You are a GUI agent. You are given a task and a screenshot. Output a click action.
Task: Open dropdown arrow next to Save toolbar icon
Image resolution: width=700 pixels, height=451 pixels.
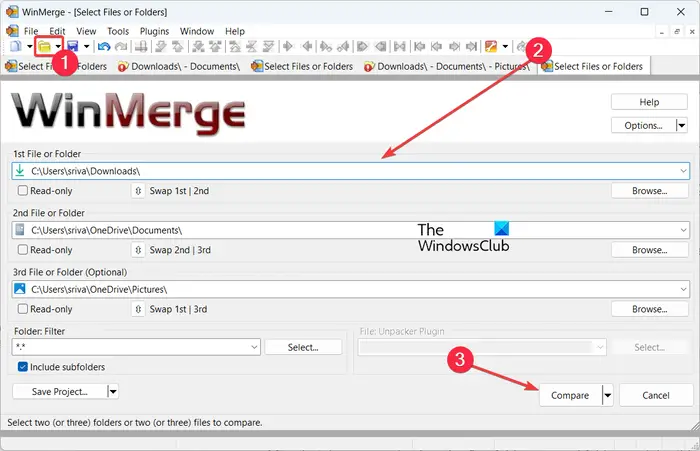point(86,46)
